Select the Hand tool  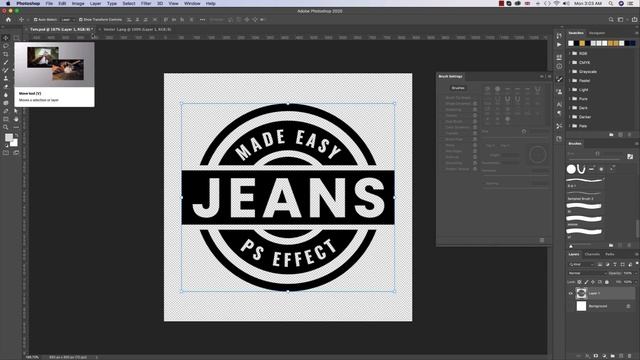coord(16,119)
